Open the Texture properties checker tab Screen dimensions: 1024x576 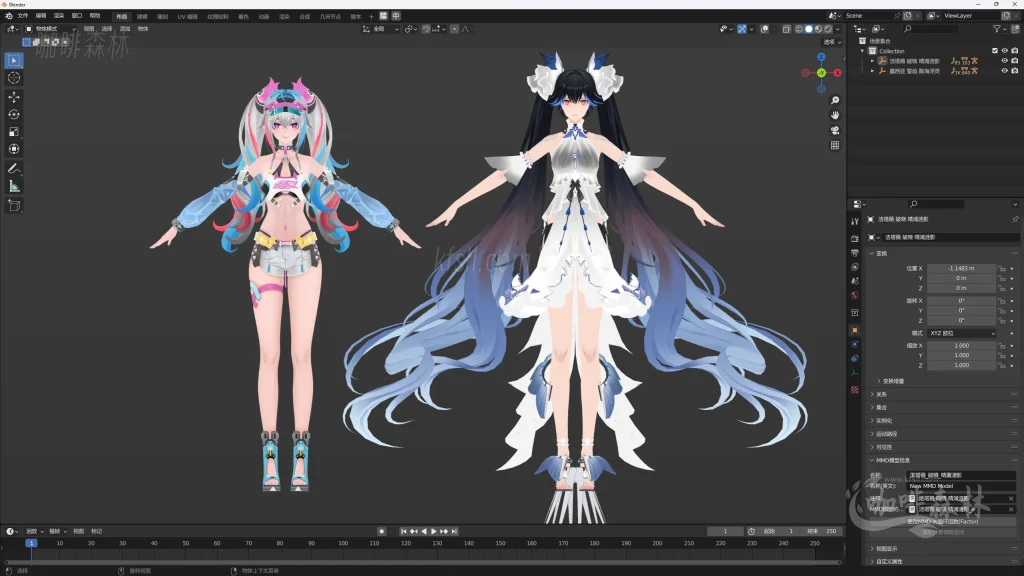pyautogui.click(x=854, y=390)
